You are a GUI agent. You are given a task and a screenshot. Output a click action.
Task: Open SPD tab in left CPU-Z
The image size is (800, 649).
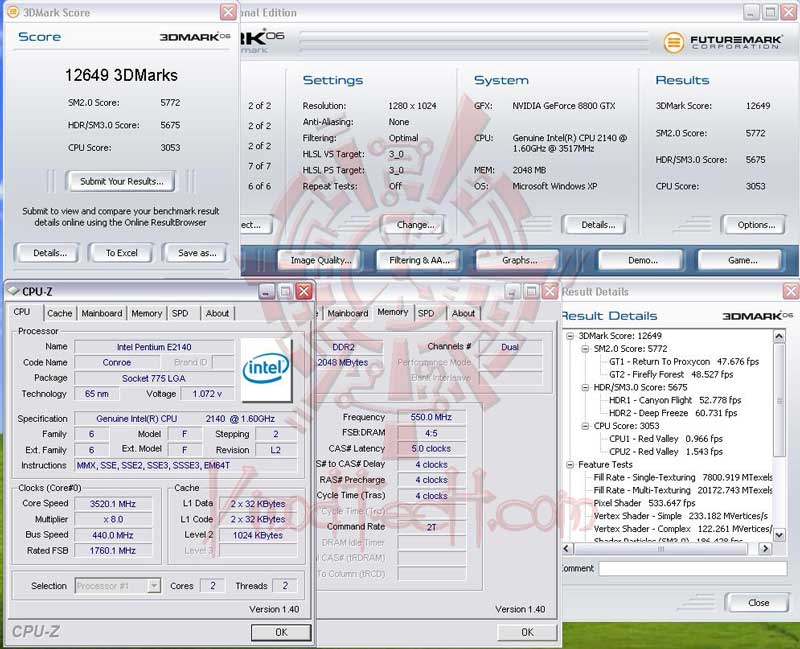(x=180, y=313)
